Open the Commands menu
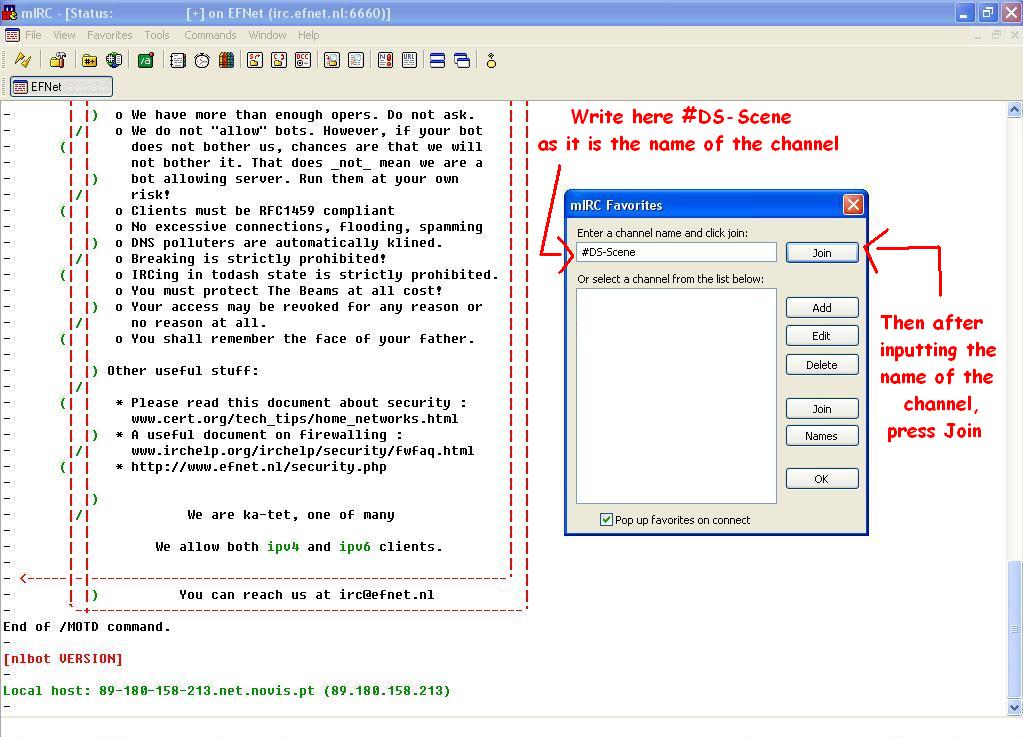 210,35
